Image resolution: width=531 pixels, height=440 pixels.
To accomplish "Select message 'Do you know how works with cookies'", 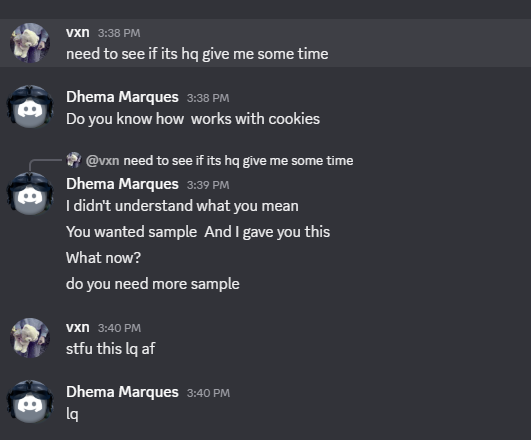I will pos(193,119).
